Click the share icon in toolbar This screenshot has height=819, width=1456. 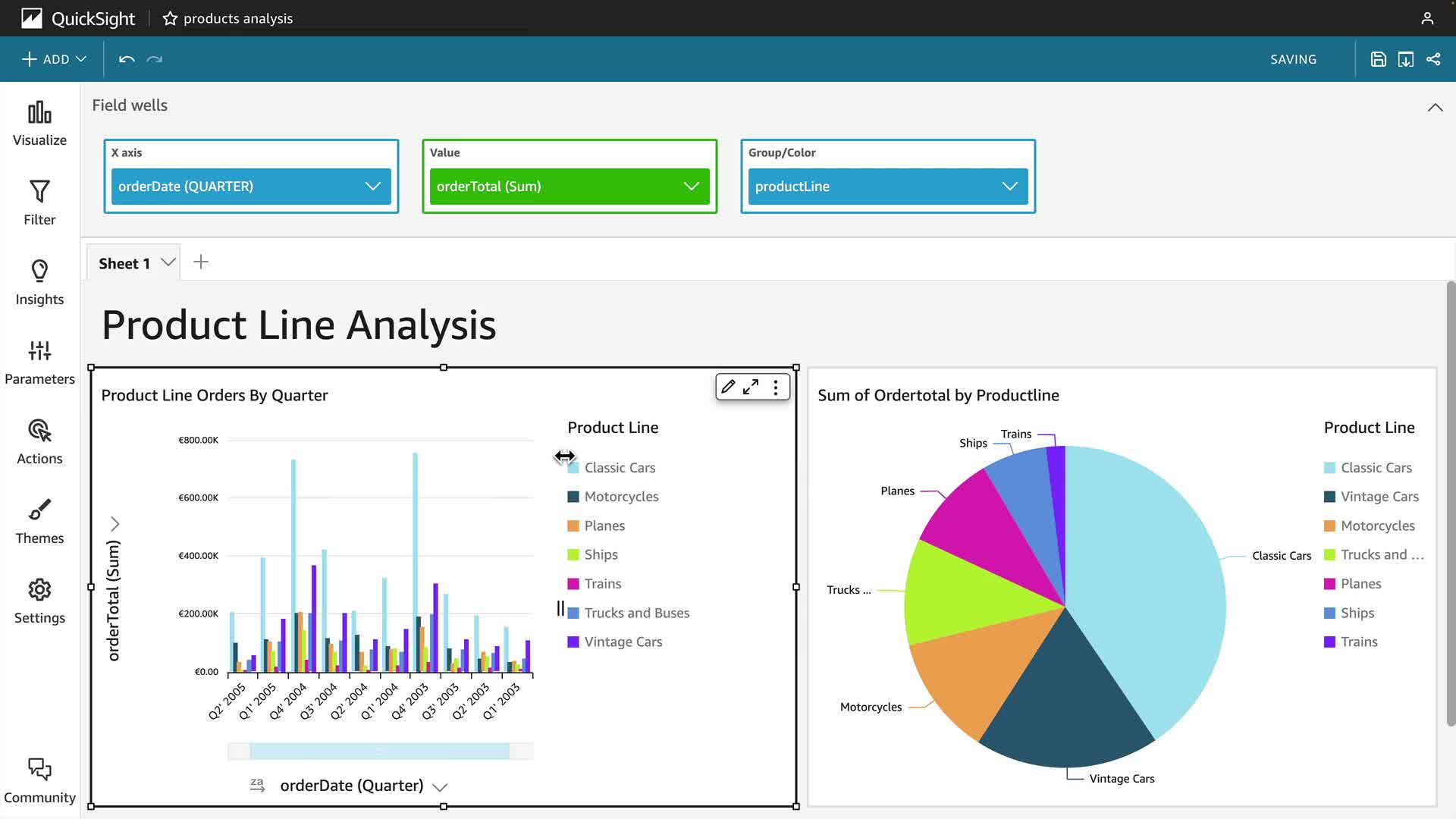click(x=1433, y=59)
